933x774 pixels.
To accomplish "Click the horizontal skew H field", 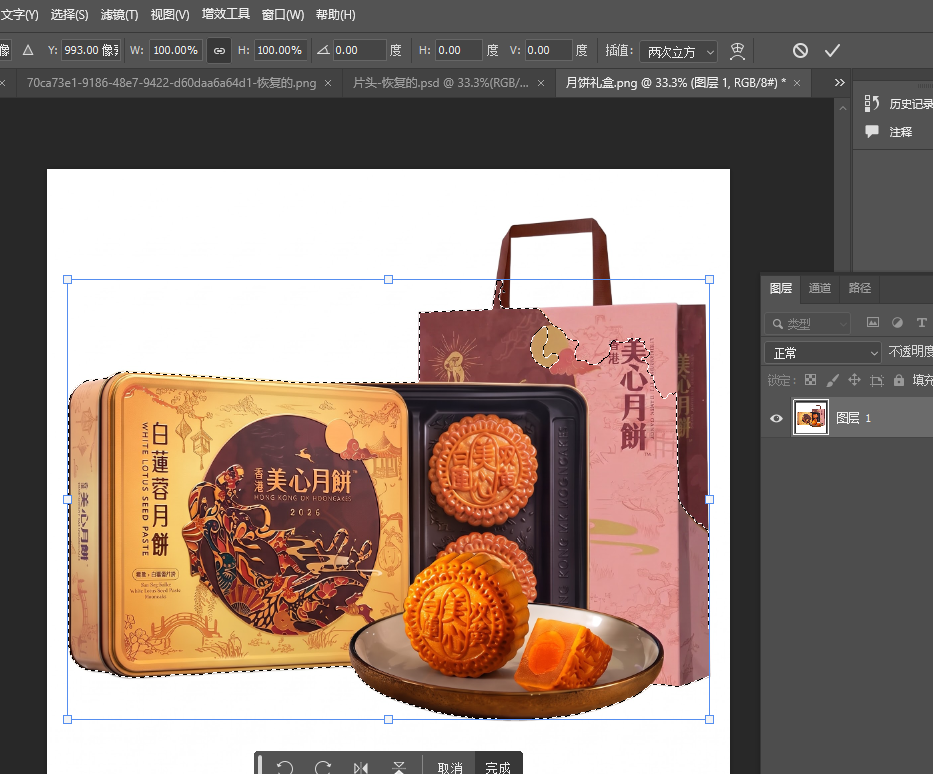I will (x=458, y=51).
